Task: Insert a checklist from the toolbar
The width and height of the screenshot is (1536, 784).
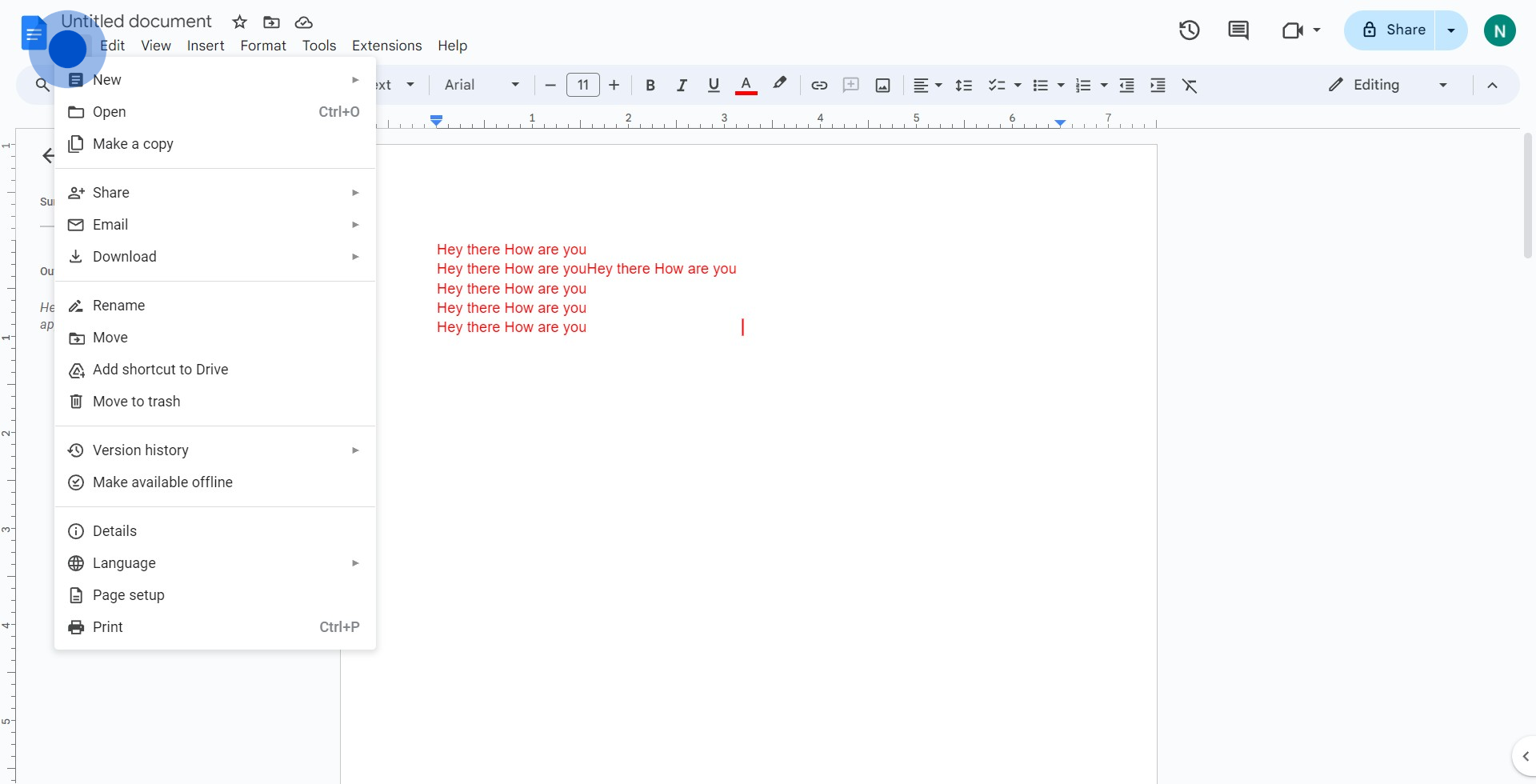Action: point(996,85)
